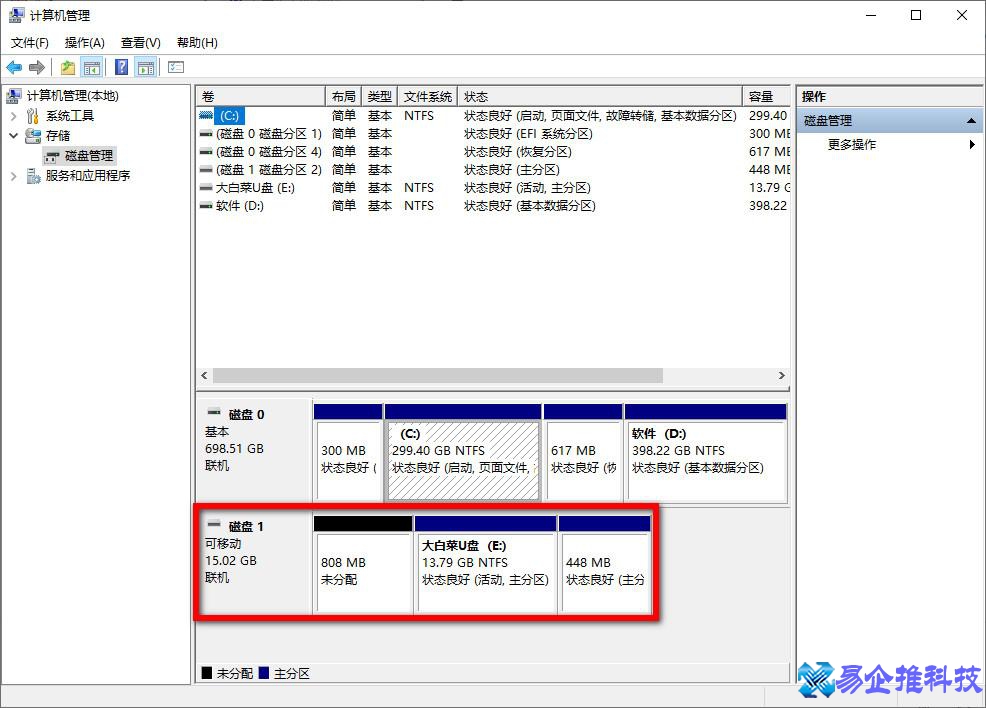This screenshot has height=708, width=986.
Task: Click the Up one level folder icon
Action: [x=67, y=67]
